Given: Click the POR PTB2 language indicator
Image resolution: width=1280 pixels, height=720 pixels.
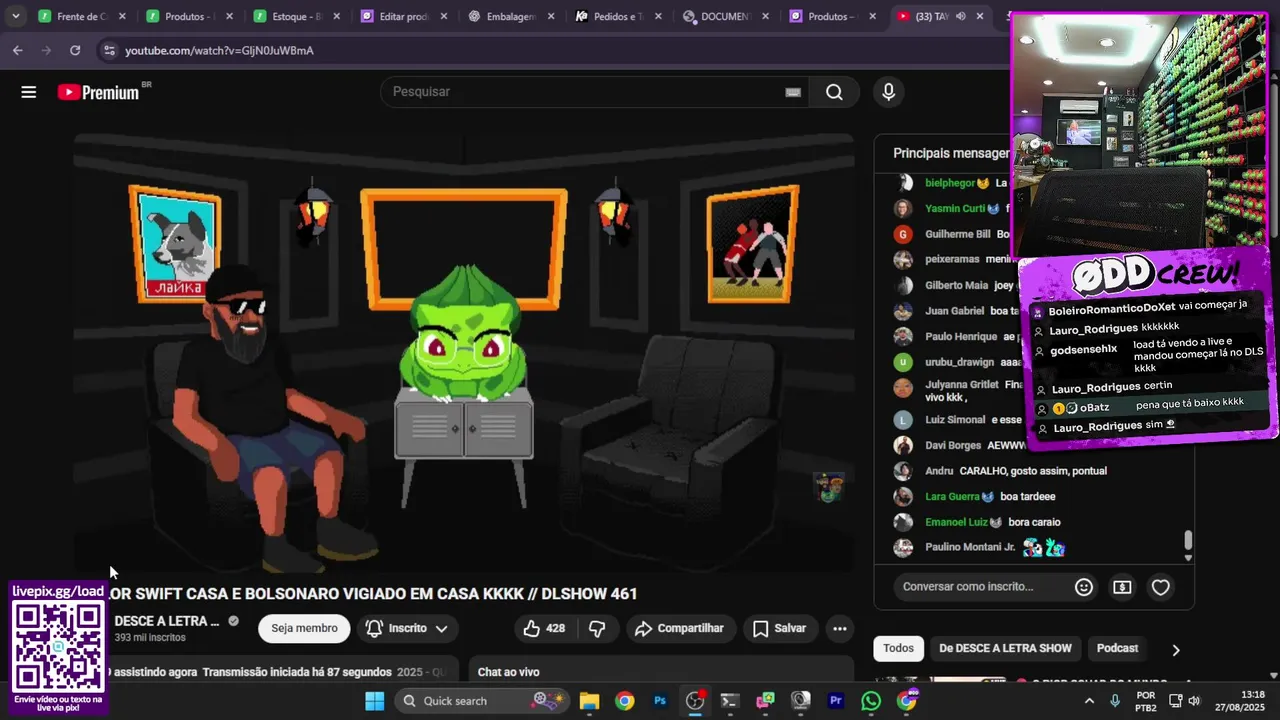Looking at the screenshot, I should 1146,701.
